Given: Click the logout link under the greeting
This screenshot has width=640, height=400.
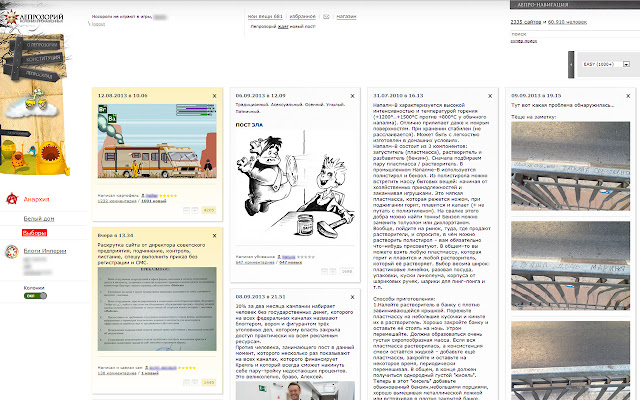Looking at the screenshot, I should tap(98, 24).
